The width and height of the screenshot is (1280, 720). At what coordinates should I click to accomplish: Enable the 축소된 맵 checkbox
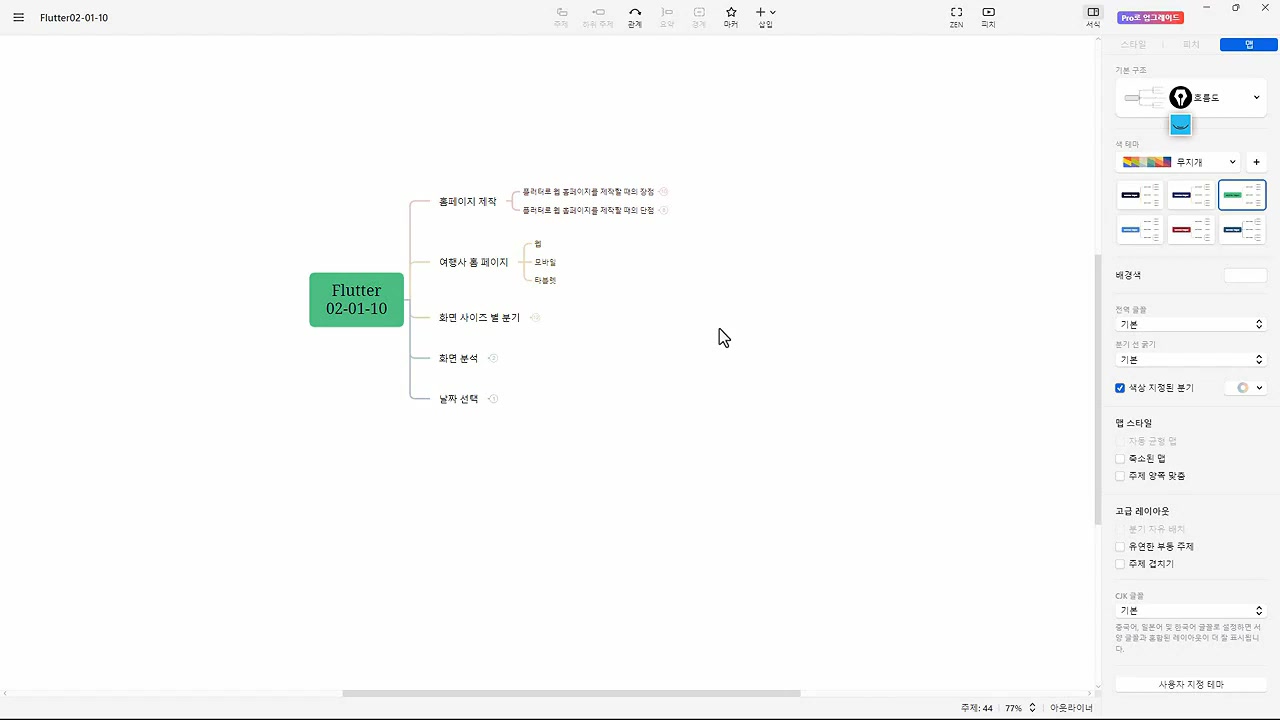coord(1120,459)
